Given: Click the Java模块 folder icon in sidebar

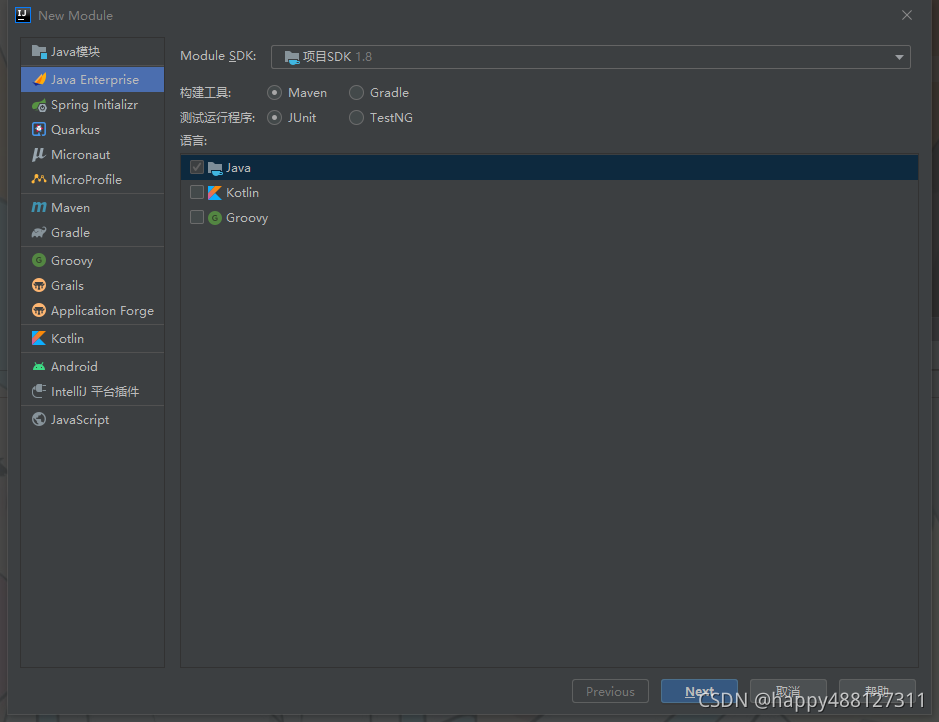Looking at the screenshot, I should 39,52.
